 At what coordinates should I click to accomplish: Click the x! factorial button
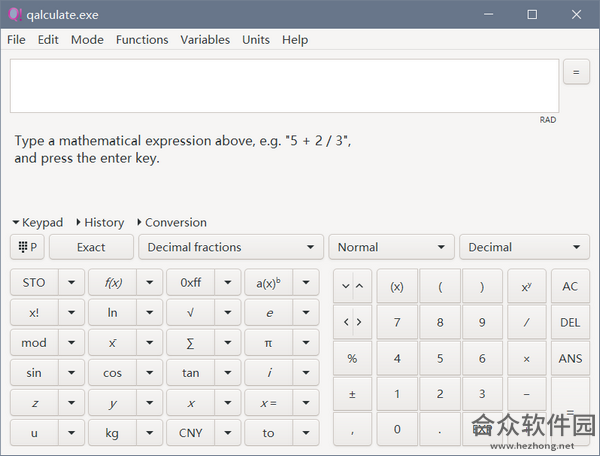coord(34,313)
